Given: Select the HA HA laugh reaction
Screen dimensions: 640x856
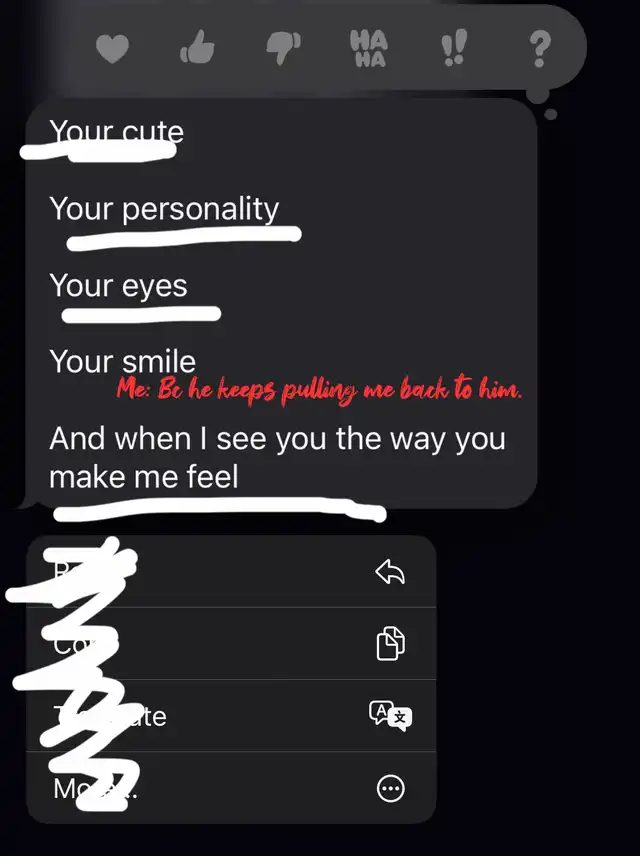Looking at the screenshot, I should 369,49.
